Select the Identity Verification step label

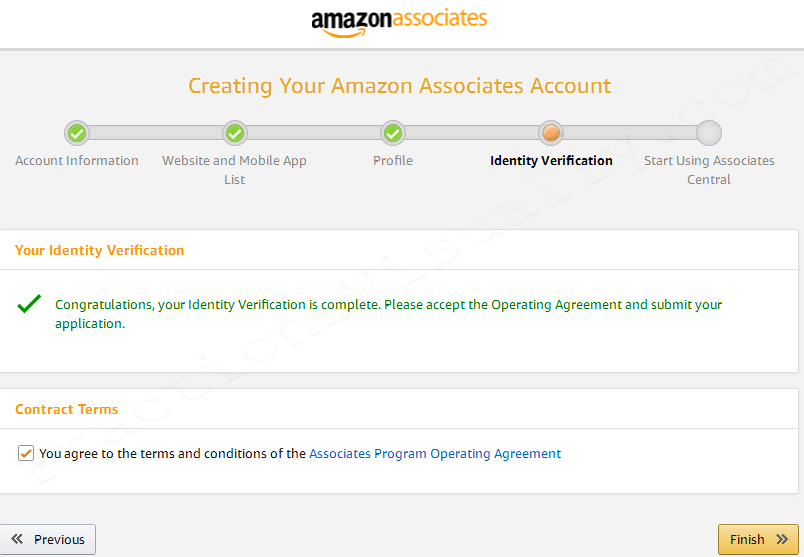(551, 161)
